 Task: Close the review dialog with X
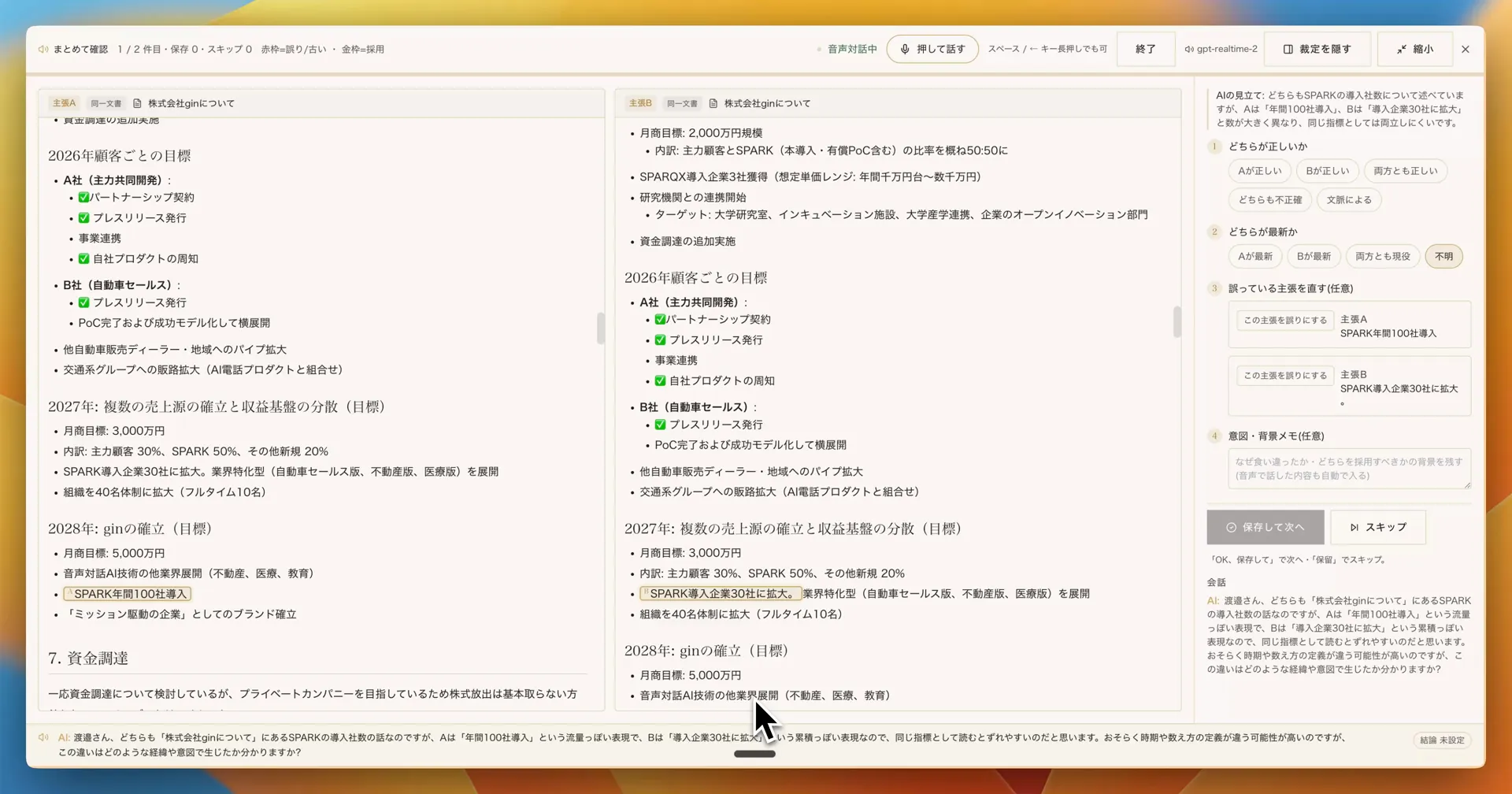pos(1466,49)
